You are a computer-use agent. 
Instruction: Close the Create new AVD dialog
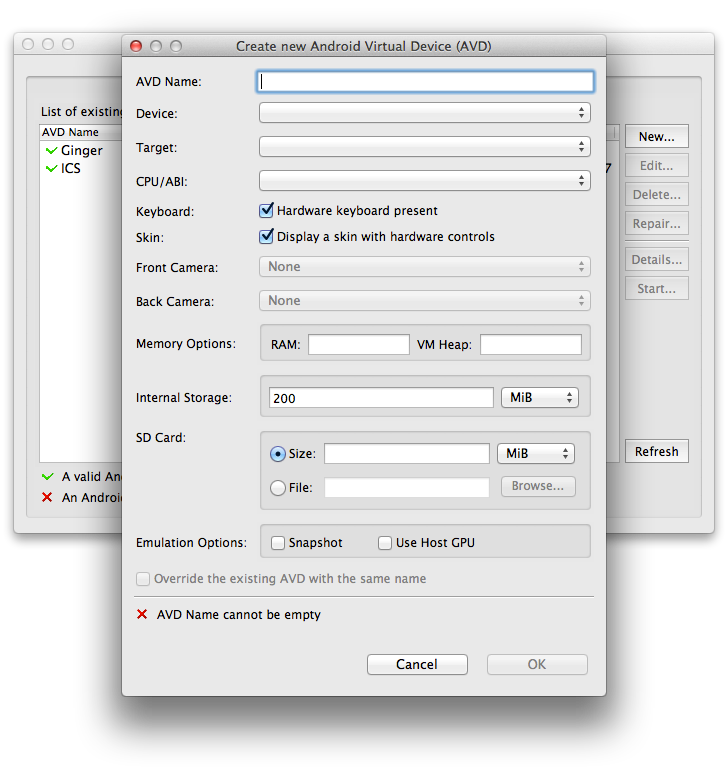pyautogui.click(x=136, y=46)
